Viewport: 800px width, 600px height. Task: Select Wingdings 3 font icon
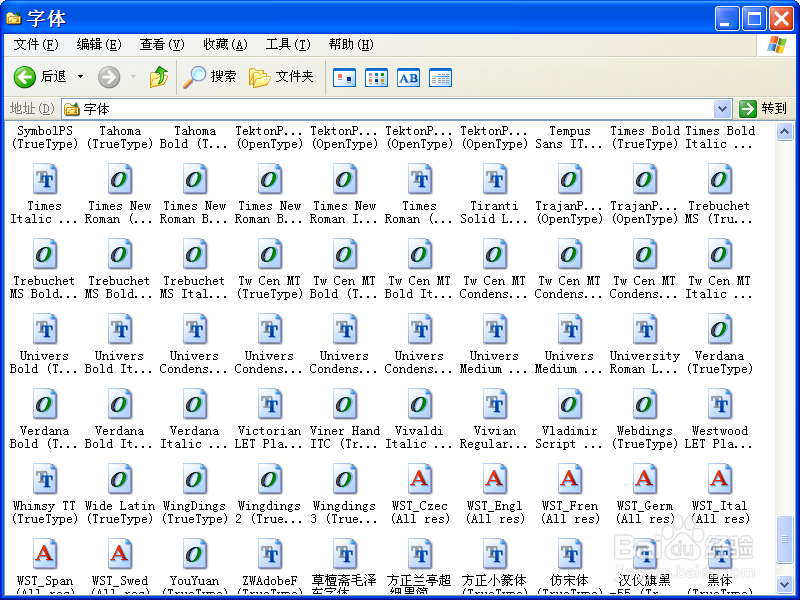345,479
